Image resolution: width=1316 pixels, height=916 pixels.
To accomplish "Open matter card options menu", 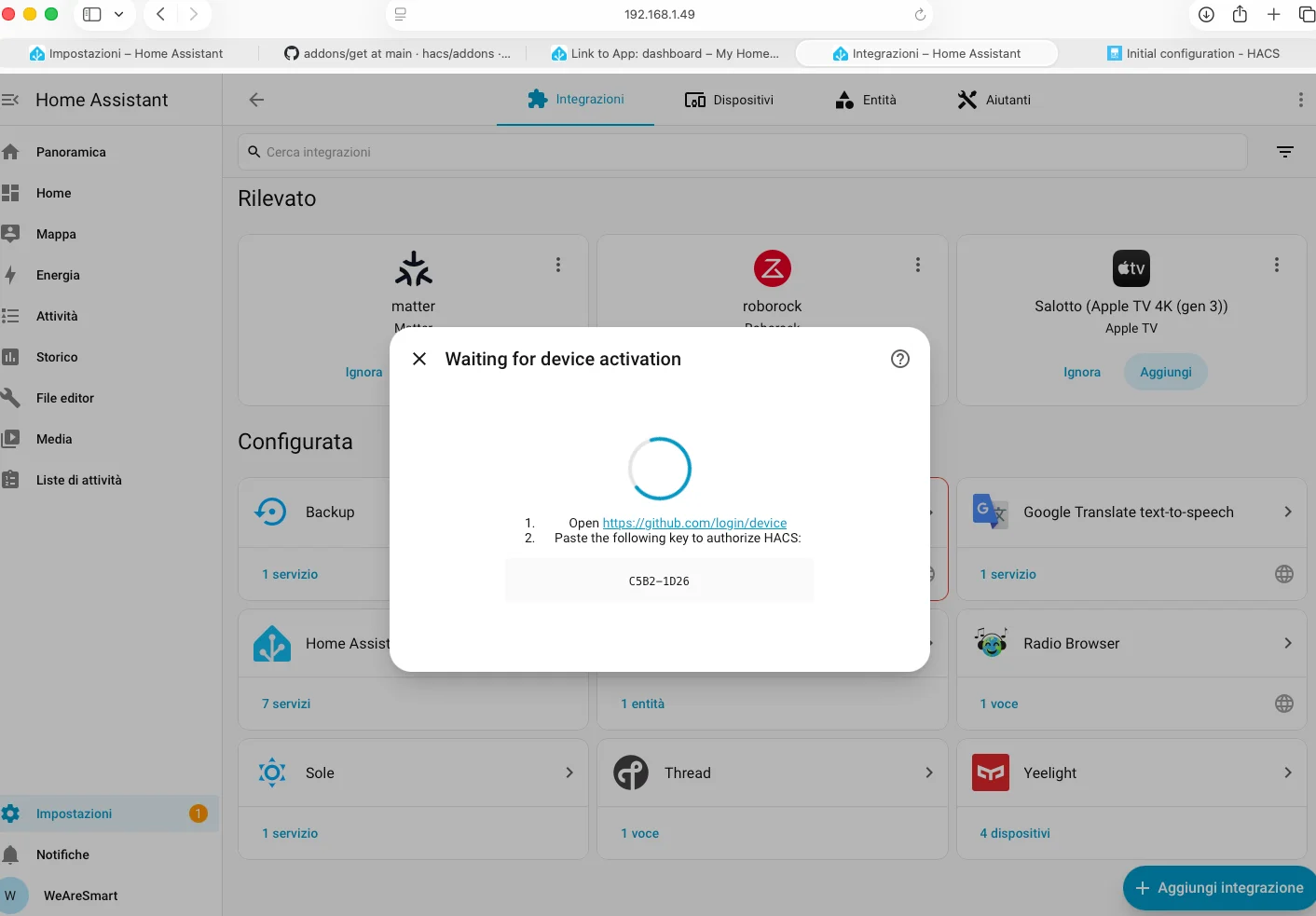I will tap(558, 265).
